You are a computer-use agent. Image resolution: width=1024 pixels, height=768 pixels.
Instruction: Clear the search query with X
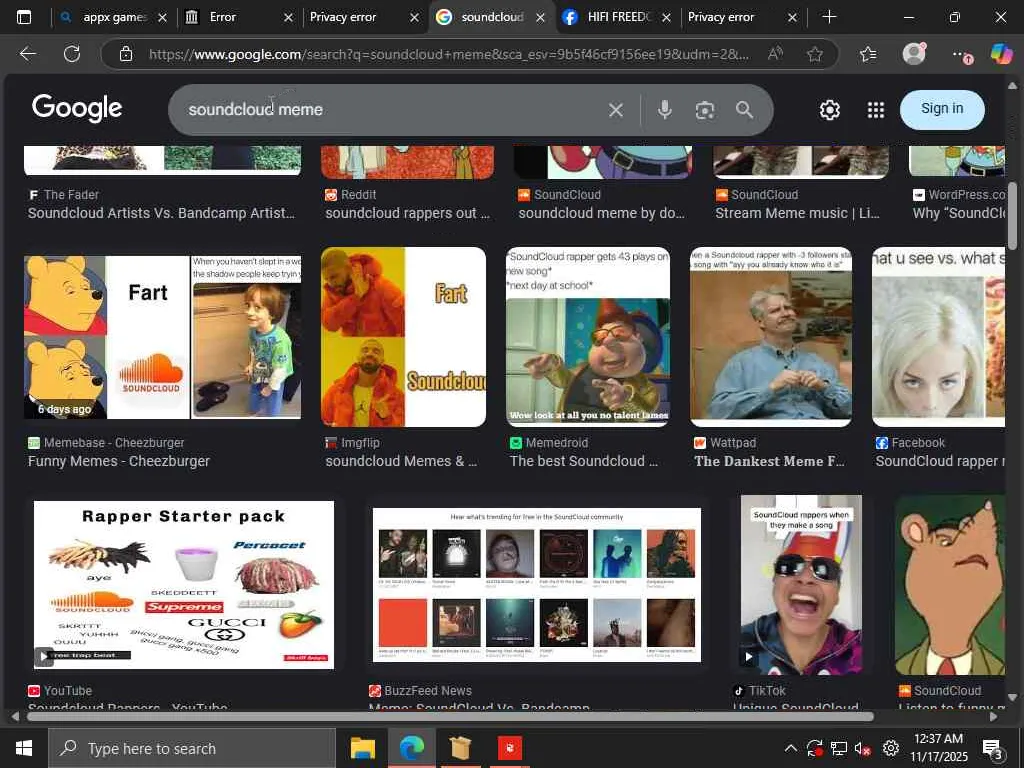615,110
